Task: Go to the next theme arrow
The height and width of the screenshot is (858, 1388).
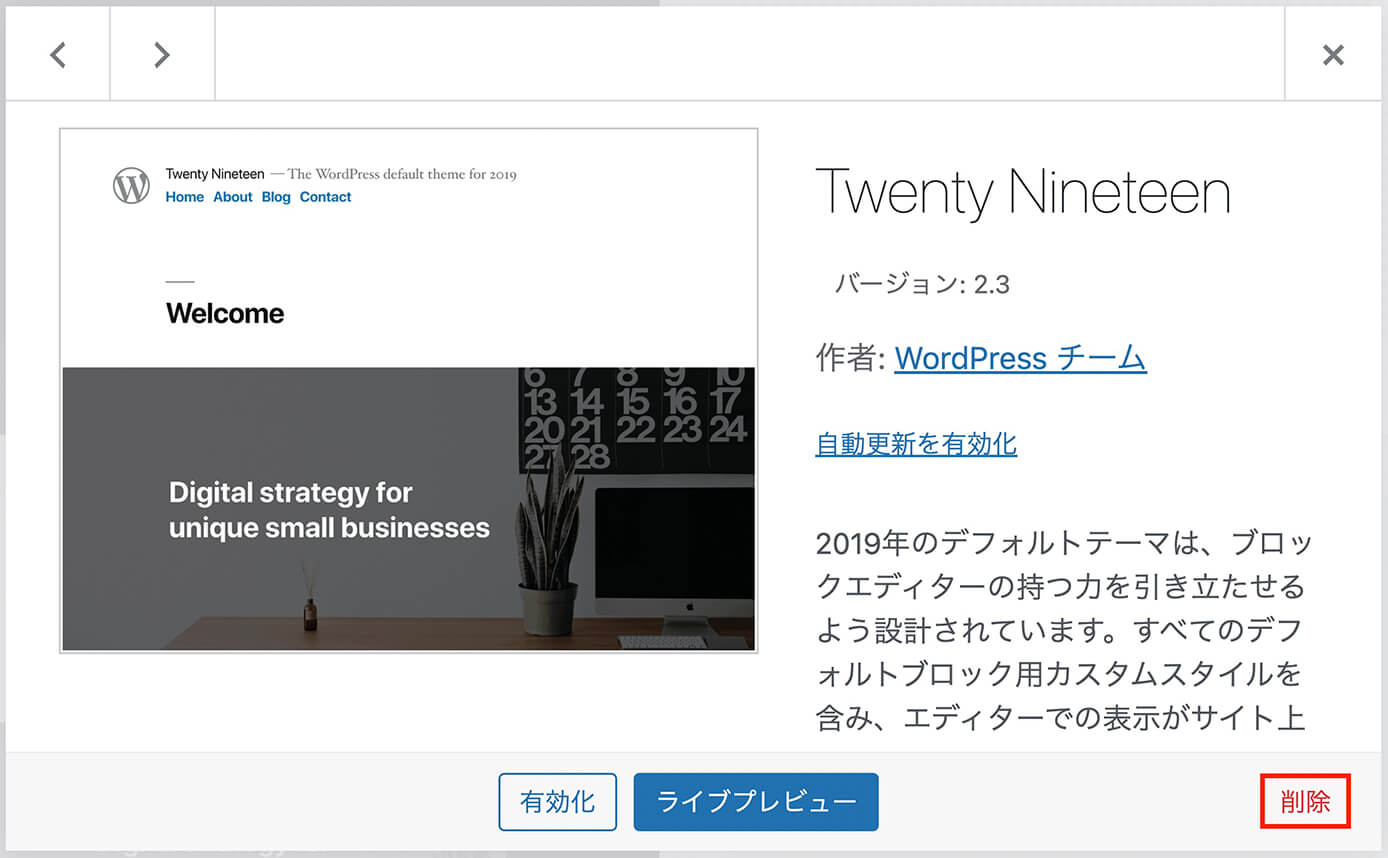Action: 162,54
